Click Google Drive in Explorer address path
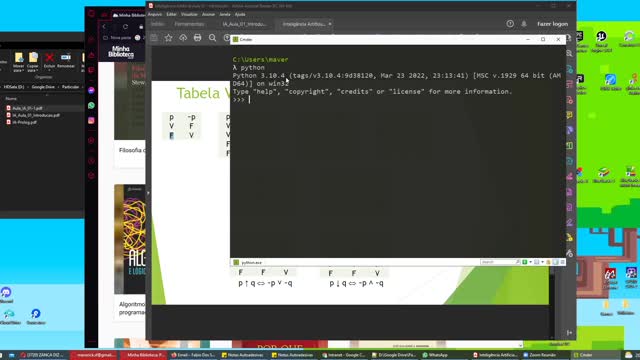Screen dimensions: 640x360 click(x=43, y=87)
